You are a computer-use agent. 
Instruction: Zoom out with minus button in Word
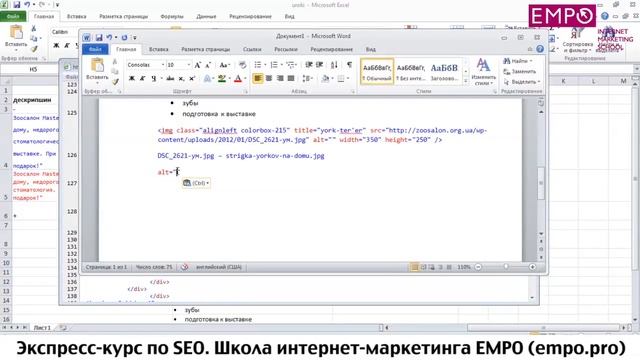(x=478, y=267)
